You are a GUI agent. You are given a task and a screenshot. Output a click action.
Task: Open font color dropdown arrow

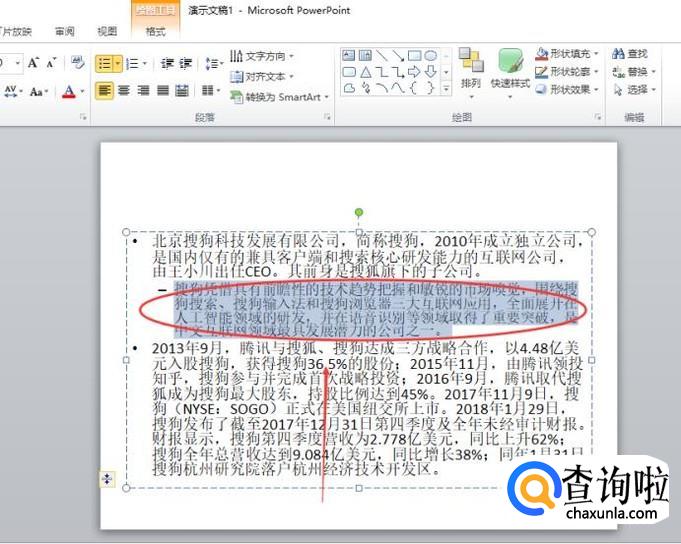(82, 92)
